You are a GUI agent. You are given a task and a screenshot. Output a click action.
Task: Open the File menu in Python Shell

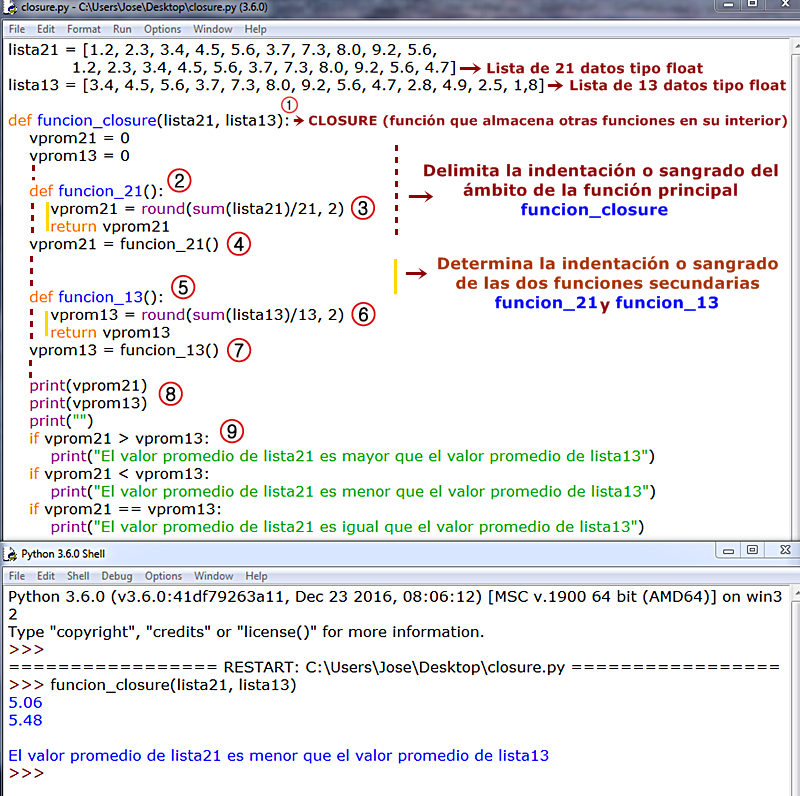(x=17, y=576)
